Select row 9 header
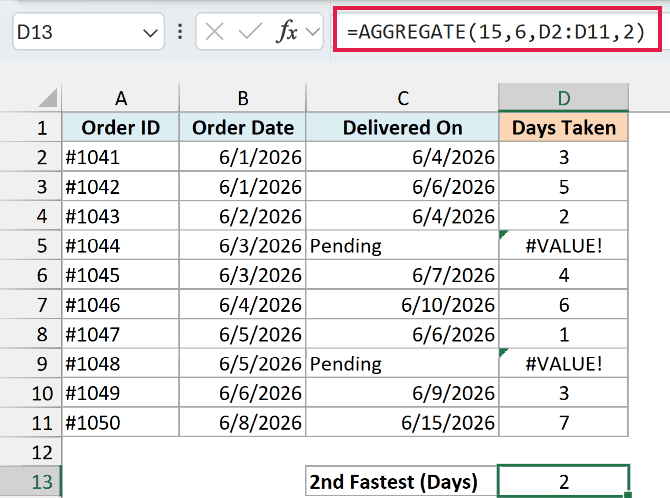The width and height of the screenshot is (670, 498). tap(31, 363)
